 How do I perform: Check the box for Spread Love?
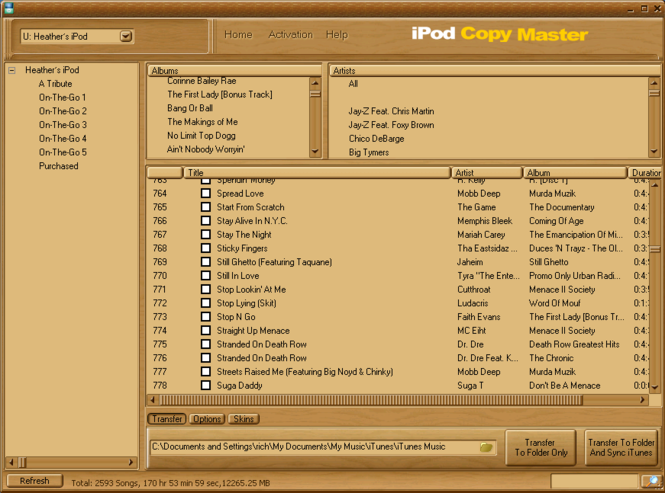pos(206,193)
